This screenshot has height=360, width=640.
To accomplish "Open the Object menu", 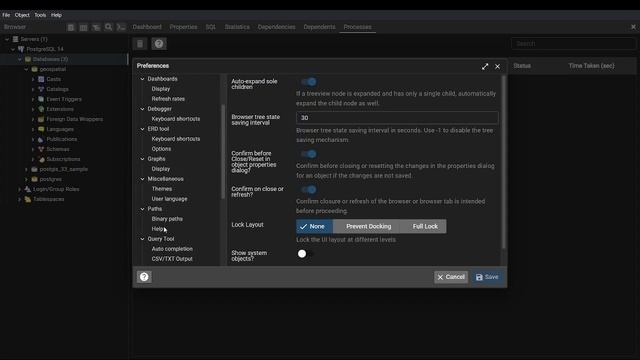I will pos(22,15).
